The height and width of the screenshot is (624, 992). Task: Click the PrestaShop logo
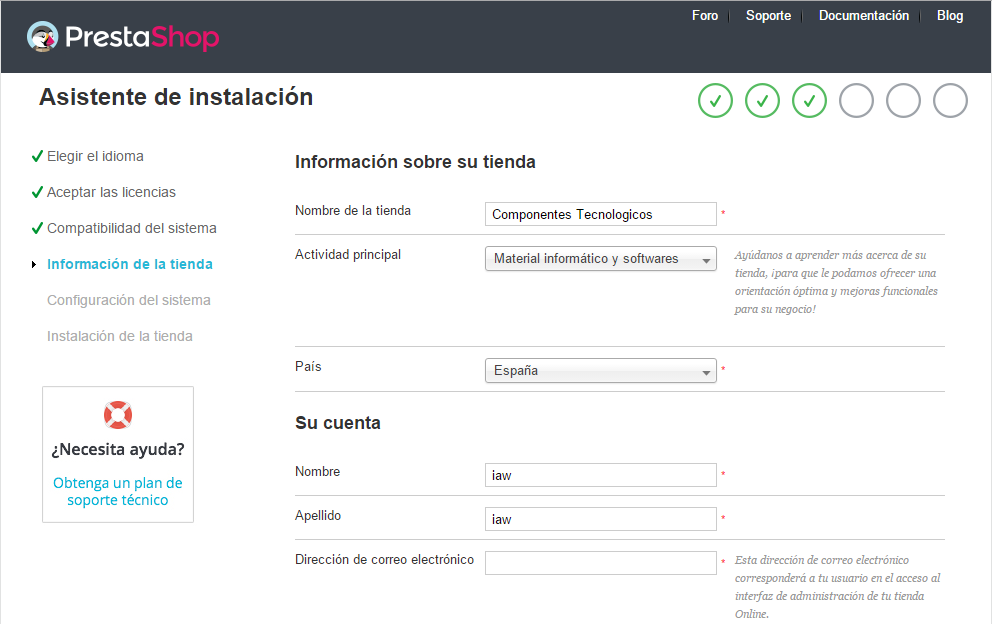coord(122,38)
